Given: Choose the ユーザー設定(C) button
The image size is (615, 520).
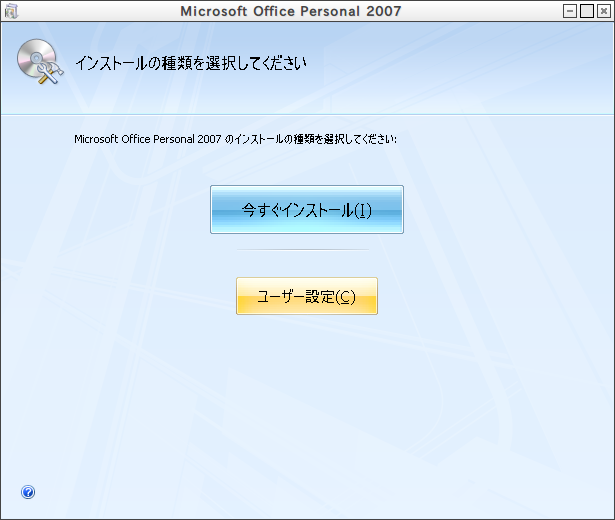Looking at the screenshot, I should (x=307, y=296).
